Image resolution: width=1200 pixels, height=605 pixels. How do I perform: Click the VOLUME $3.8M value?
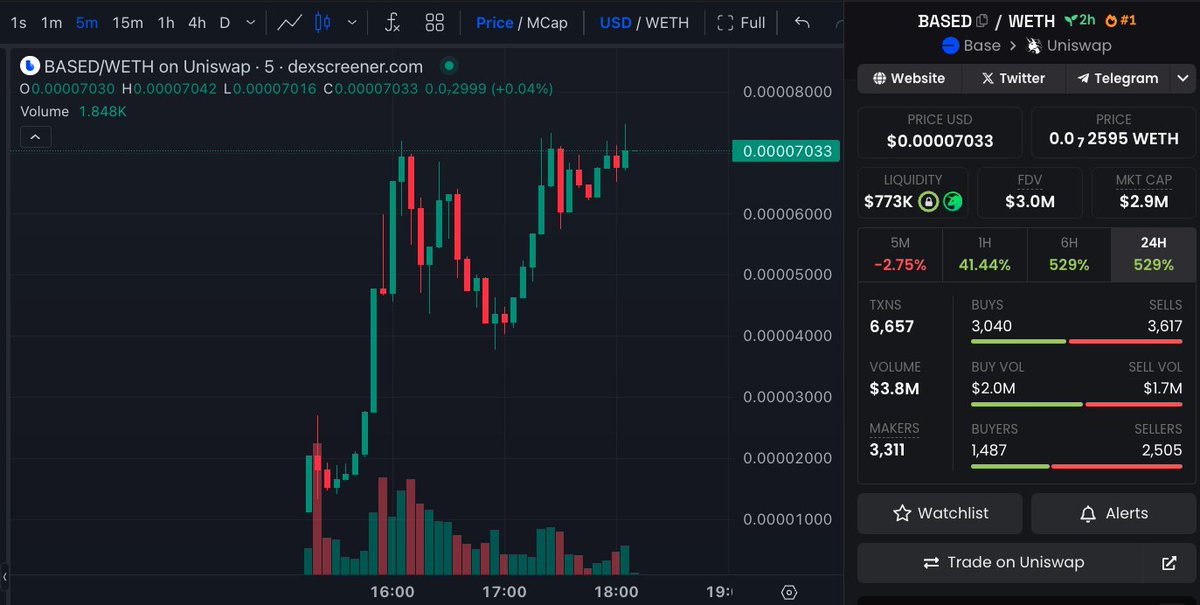895,388
